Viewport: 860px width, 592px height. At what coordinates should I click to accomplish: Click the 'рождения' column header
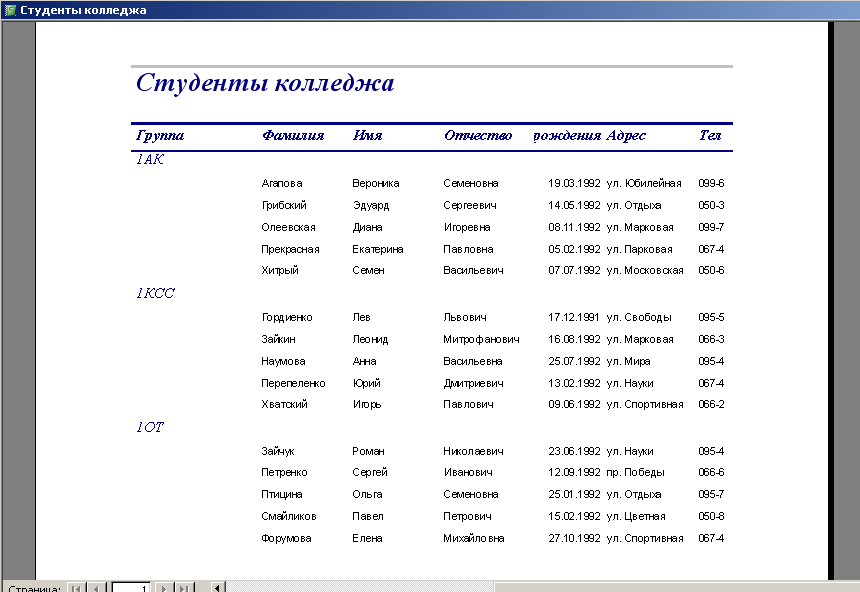[567, 136]
